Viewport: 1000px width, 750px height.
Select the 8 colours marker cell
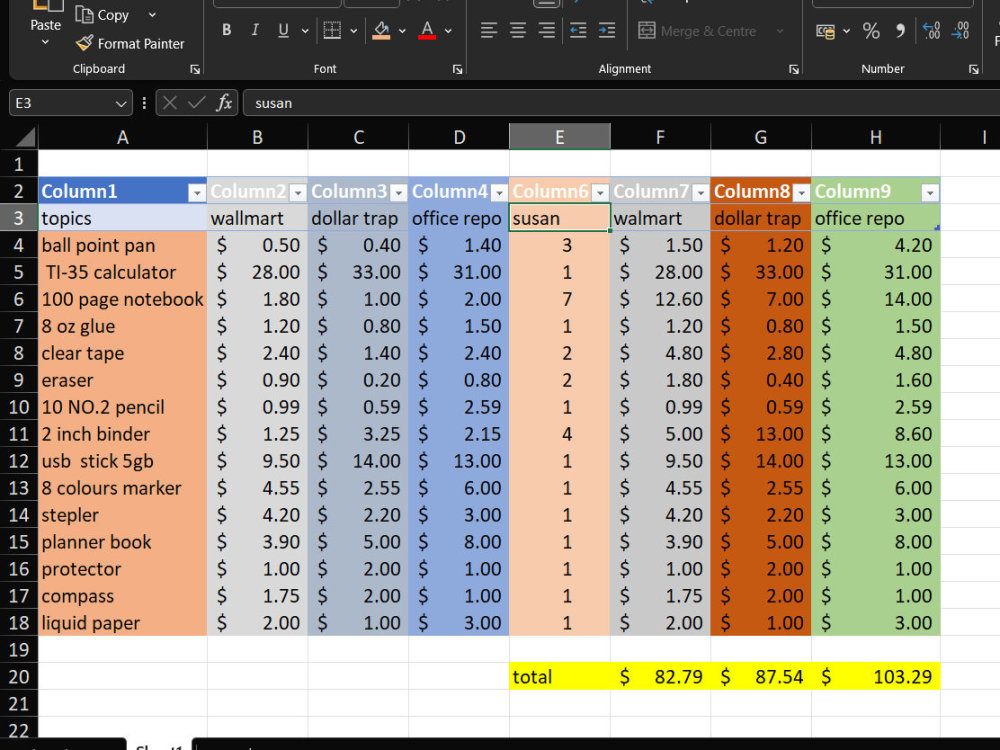click(x=122, y=488)
